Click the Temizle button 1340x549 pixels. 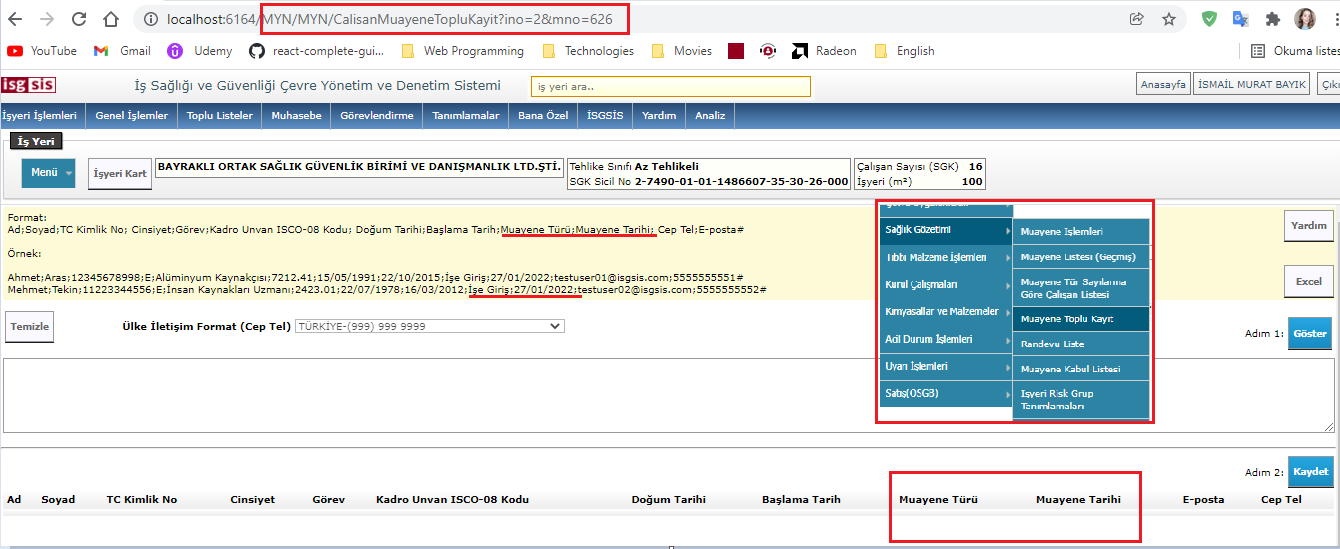coord(29,327)
